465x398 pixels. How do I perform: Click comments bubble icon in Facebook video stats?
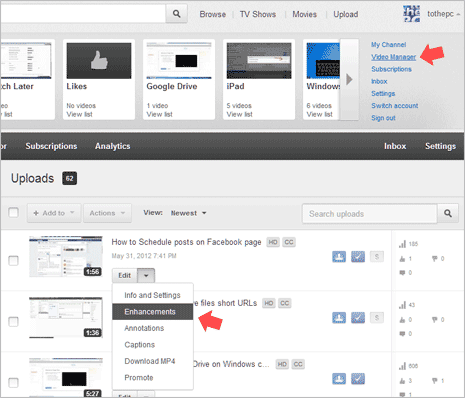(x=402, y=273)
